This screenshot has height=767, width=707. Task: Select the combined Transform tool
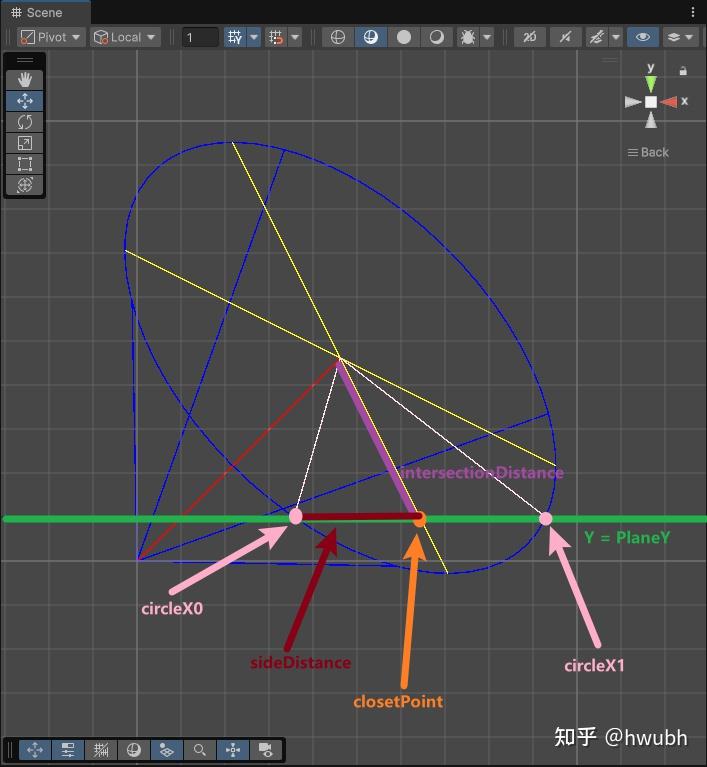click(24, 185)
